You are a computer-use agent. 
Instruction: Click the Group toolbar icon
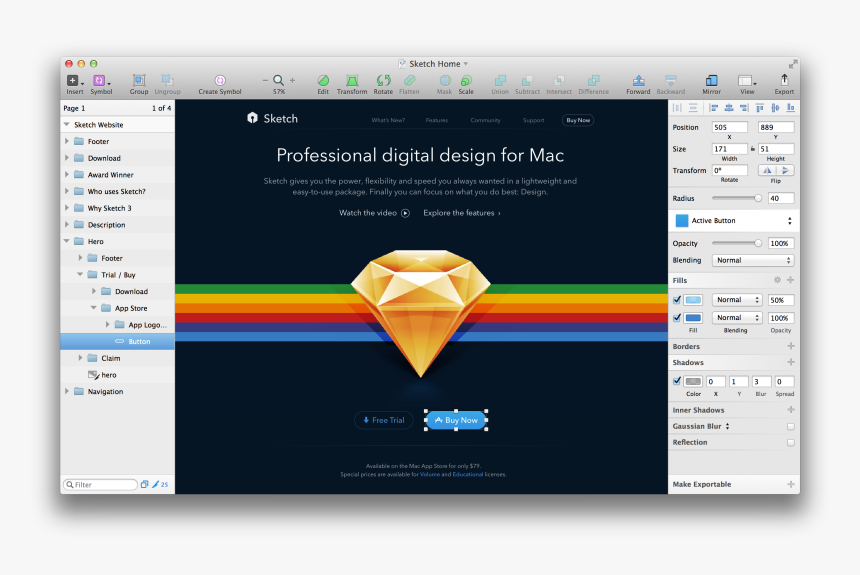[139, 81]
